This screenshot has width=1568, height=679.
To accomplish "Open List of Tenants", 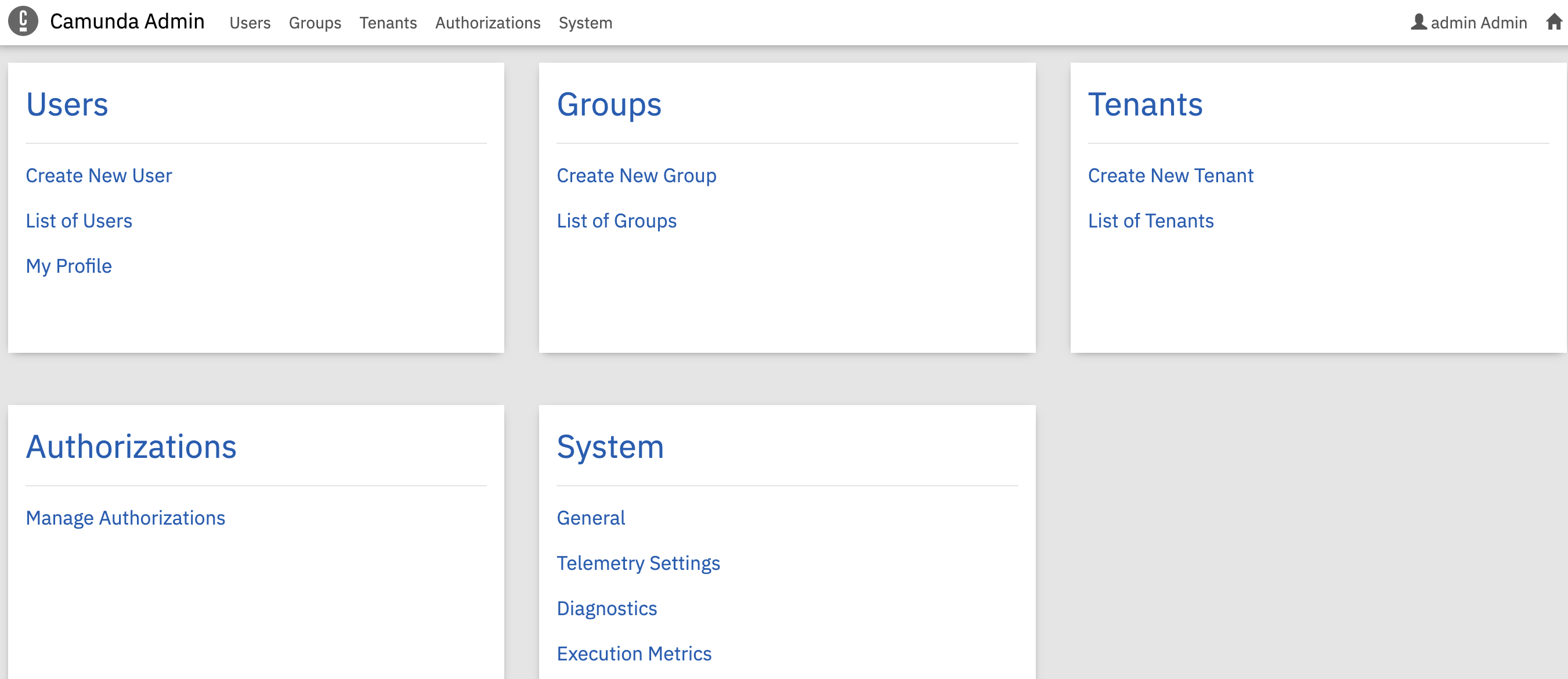I will pos(1150,221).
